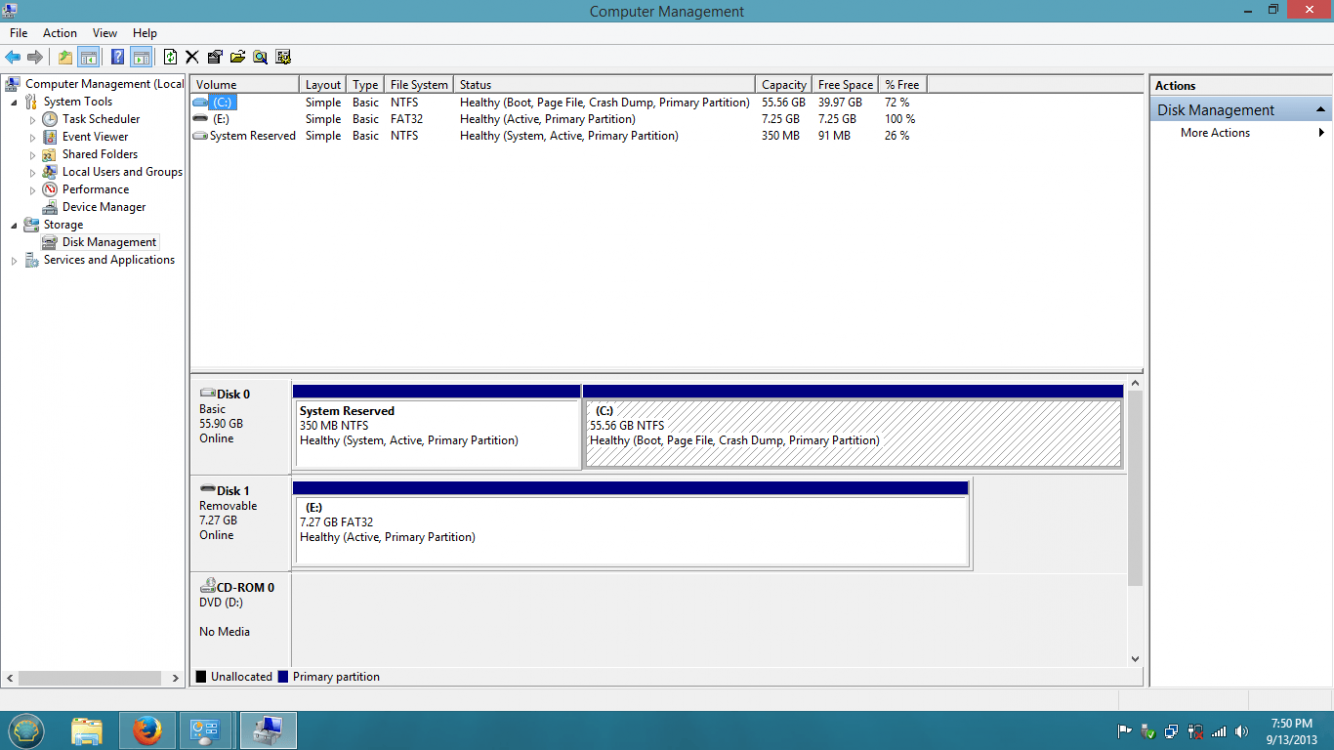Click Safely Remove Hardware tray icon
The height and width of the screenshot is (750, 1334).
(1147, 732)
